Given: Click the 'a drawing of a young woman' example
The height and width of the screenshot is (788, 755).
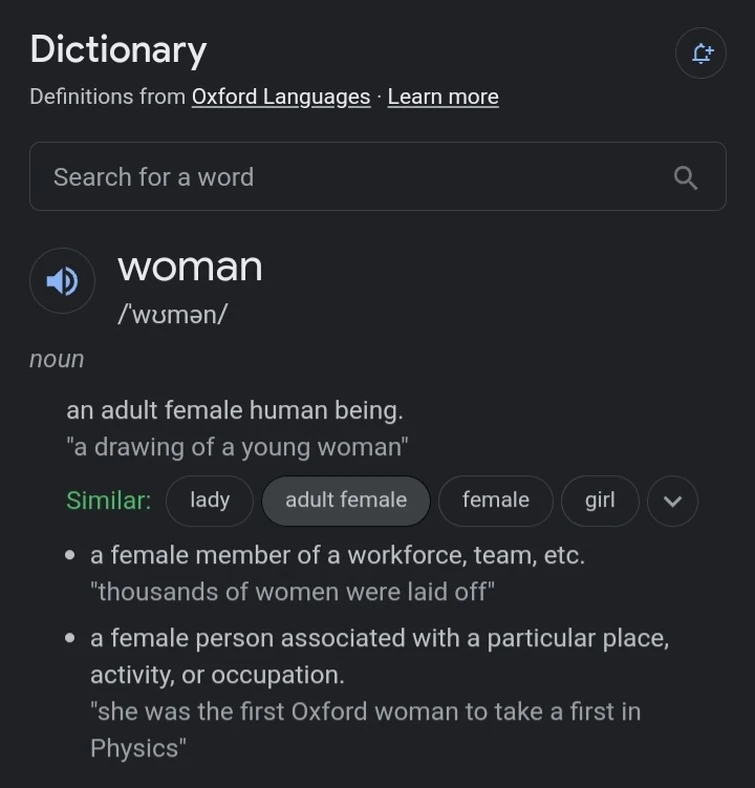Looking at the screenshot, I should point(237,447).
